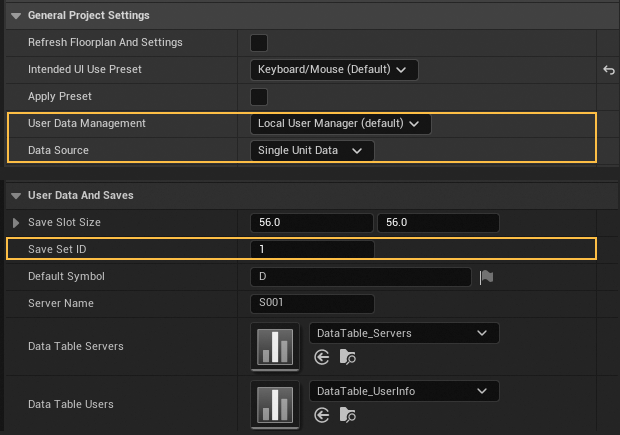Image resolution: width=620 pixels, height=435 pixels.
Task: Browse to DataTable_Servers in Content Browser
Action: click(x=347, y=357)
